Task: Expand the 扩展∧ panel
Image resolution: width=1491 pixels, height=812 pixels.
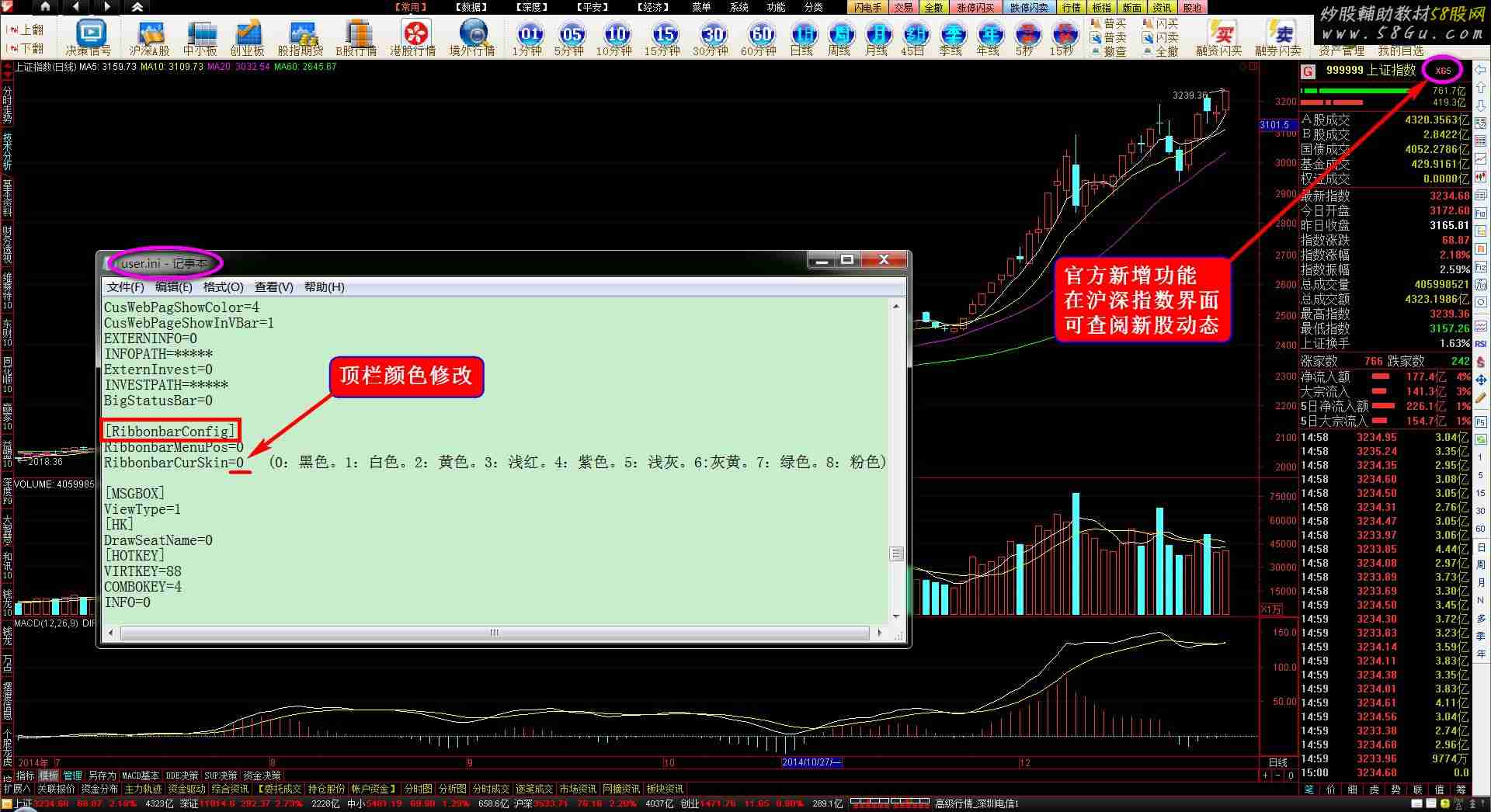Action: click(x=17, y=789)
